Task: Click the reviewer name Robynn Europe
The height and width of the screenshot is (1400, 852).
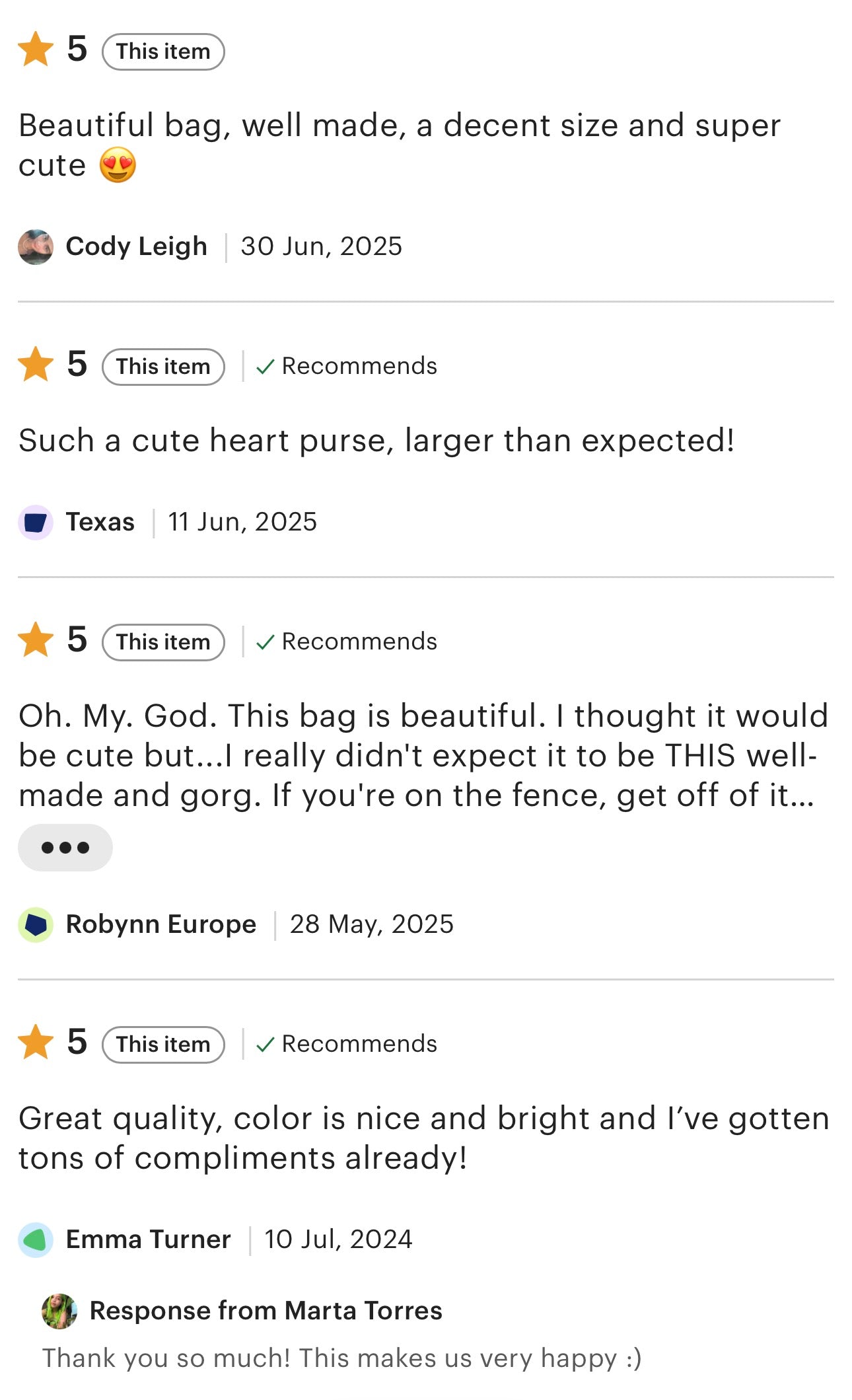Action: pyautogui.click(x=161, y=924)
